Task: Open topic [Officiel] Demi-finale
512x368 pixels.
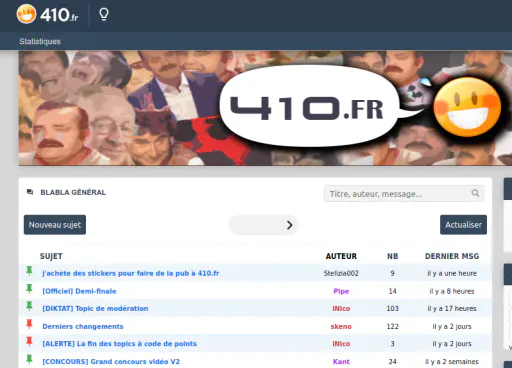Action: pos(79,291)
